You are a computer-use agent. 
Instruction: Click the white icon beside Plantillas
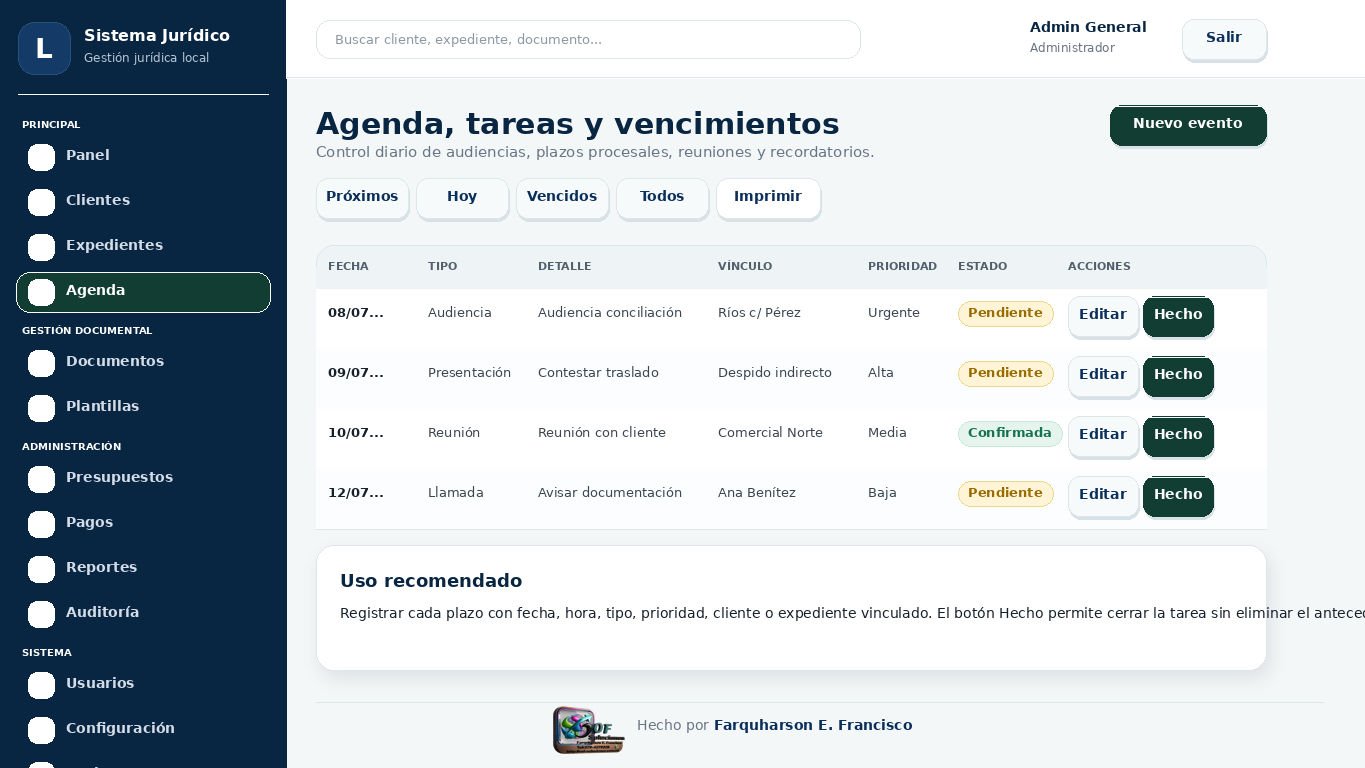pos(41,408)
